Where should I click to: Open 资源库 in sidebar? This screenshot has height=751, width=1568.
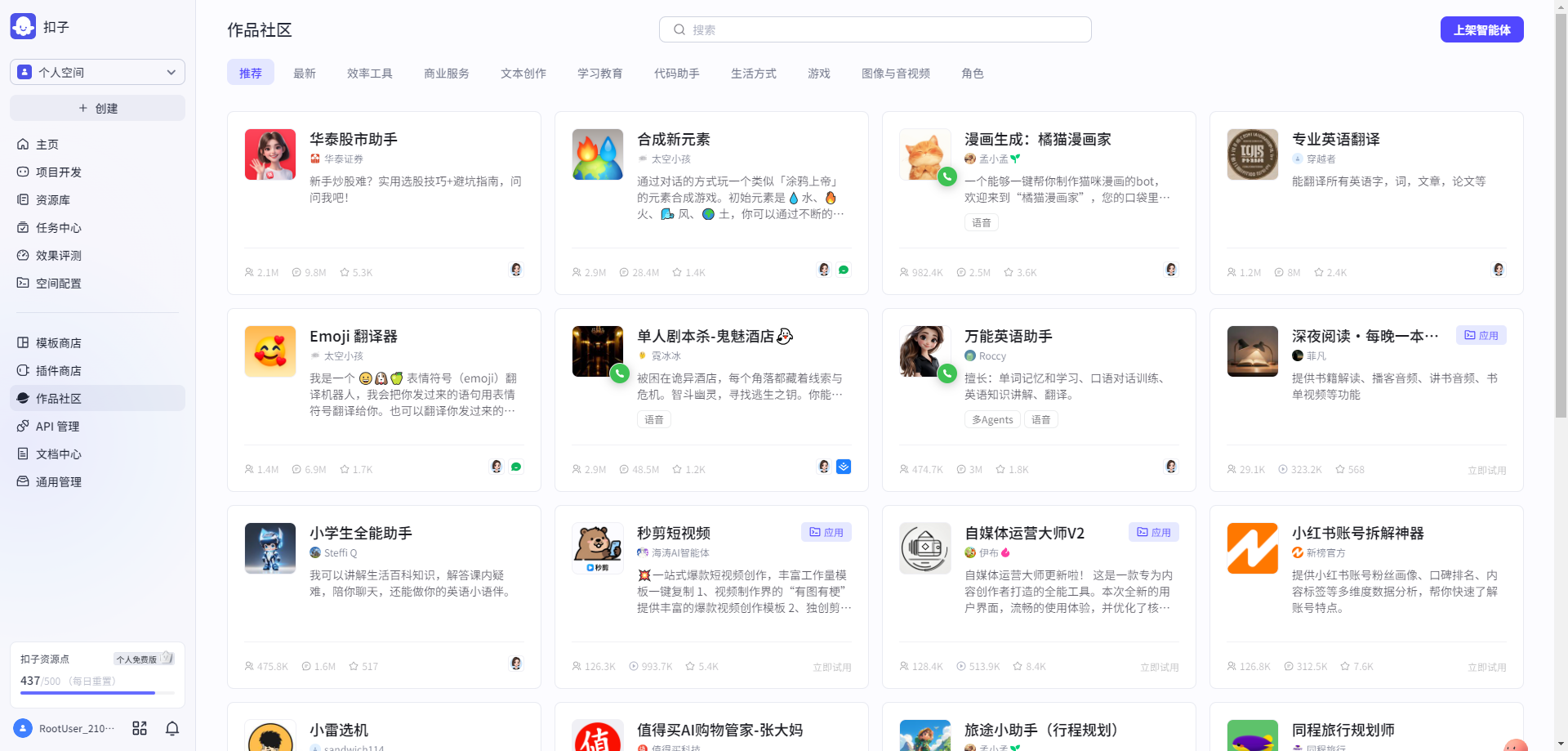pyautogui.click(x=97, y=199)
